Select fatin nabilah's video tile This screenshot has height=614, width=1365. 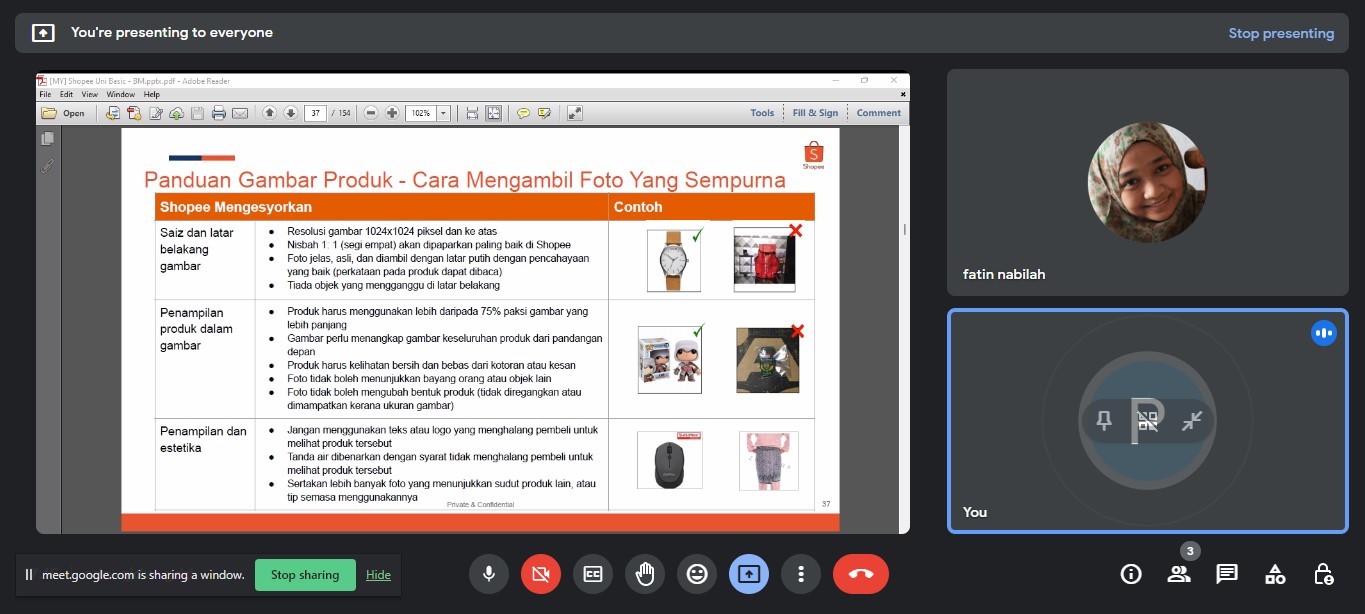(x=1148, y=183)
